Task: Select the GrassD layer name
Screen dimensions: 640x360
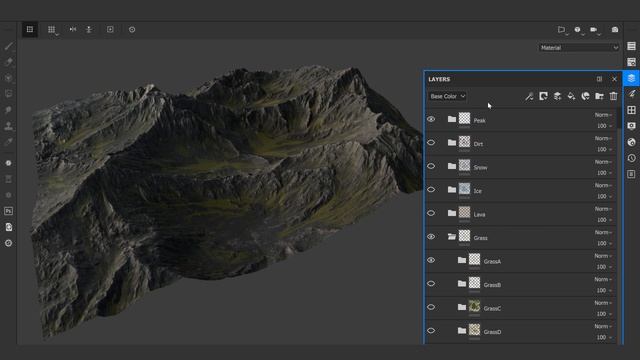Action: click(492, 332)
